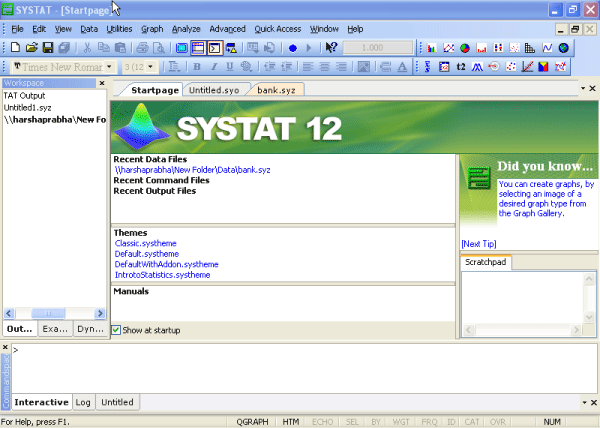
Task: Open a file using the folder icon
Action: (x=31, y=48)
